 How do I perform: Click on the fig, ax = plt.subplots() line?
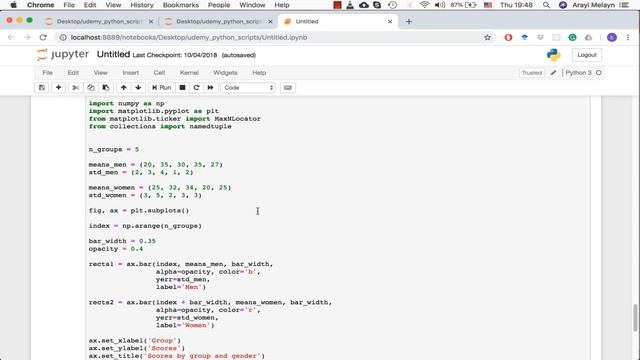point(139,211)
